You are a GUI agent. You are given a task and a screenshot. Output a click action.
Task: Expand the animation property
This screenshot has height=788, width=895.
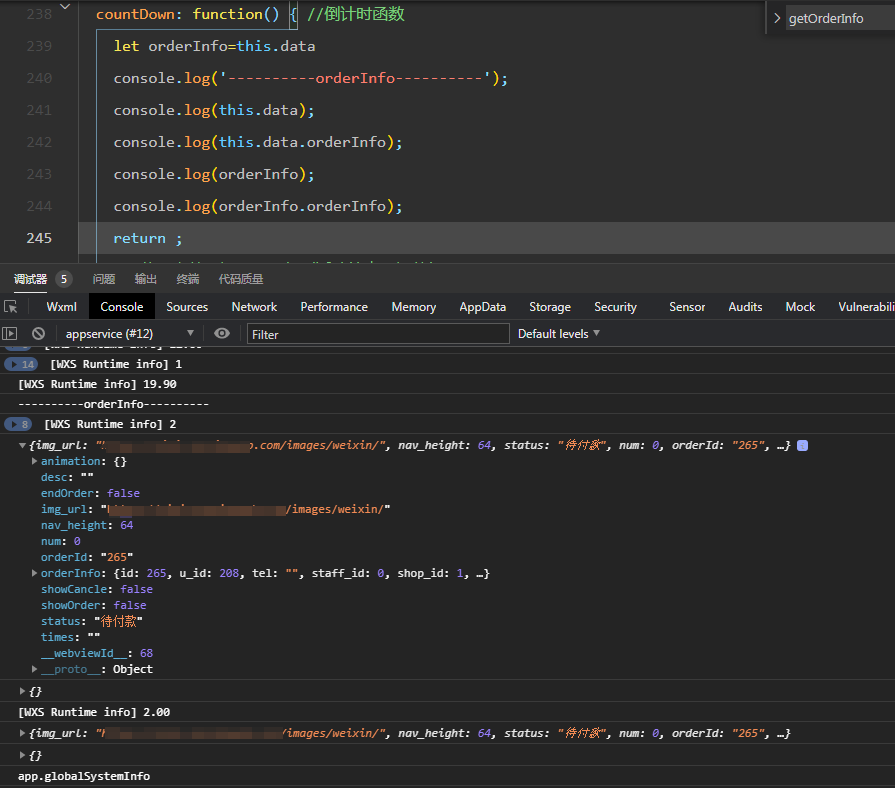pyautogui.click(x=34, y=461)
